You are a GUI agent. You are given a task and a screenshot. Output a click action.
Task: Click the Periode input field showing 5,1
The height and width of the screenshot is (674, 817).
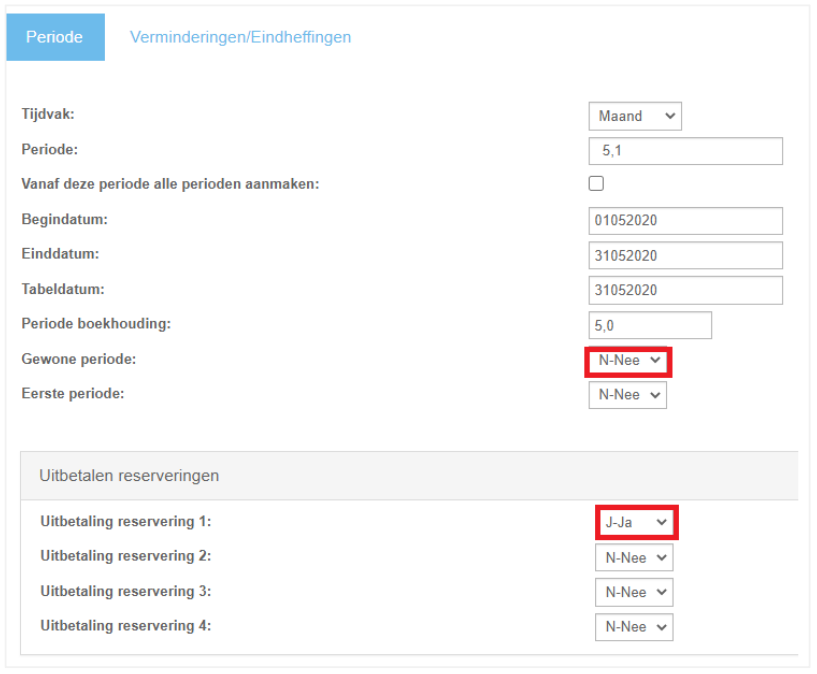coord(686,151)
